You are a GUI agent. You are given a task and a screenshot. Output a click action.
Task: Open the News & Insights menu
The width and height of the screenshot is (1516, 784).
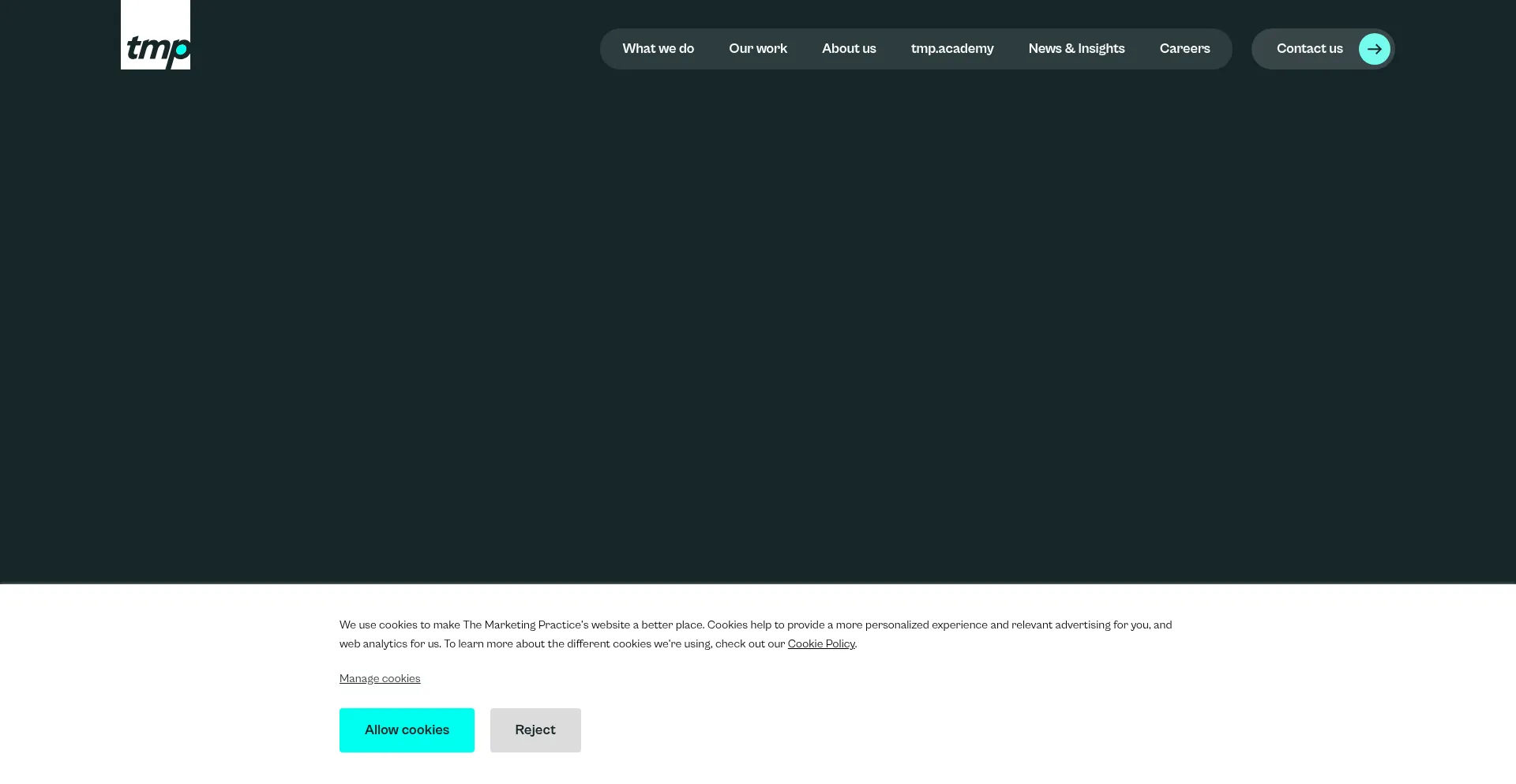[1076, 48]
